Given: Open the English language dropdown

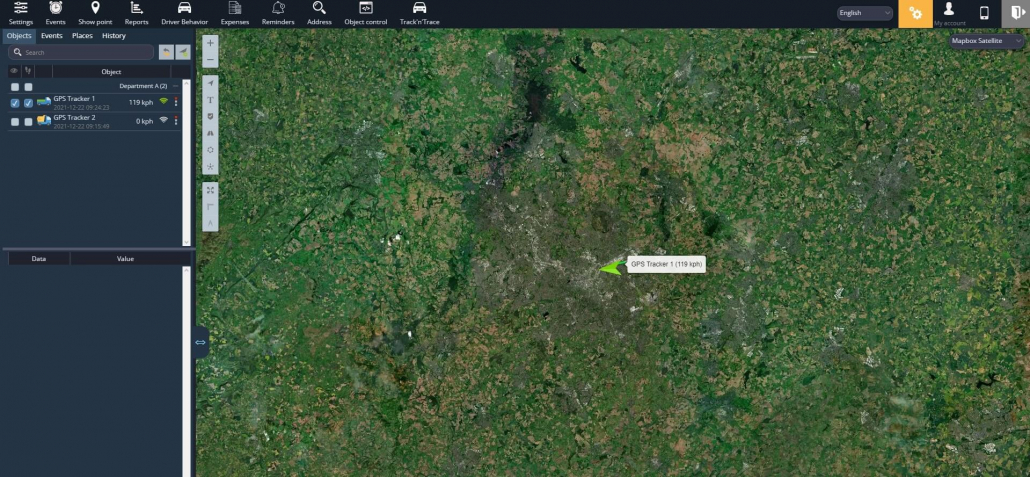Looking at the screenshot, I should (864, 13).
